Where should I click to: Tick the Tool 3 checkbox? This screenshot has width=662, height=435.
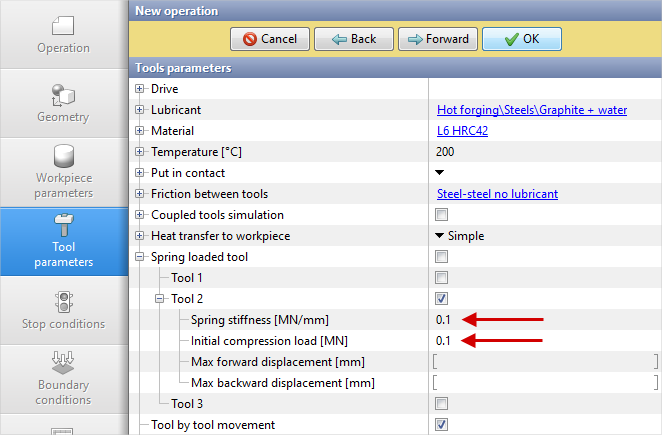pos(441,404)
